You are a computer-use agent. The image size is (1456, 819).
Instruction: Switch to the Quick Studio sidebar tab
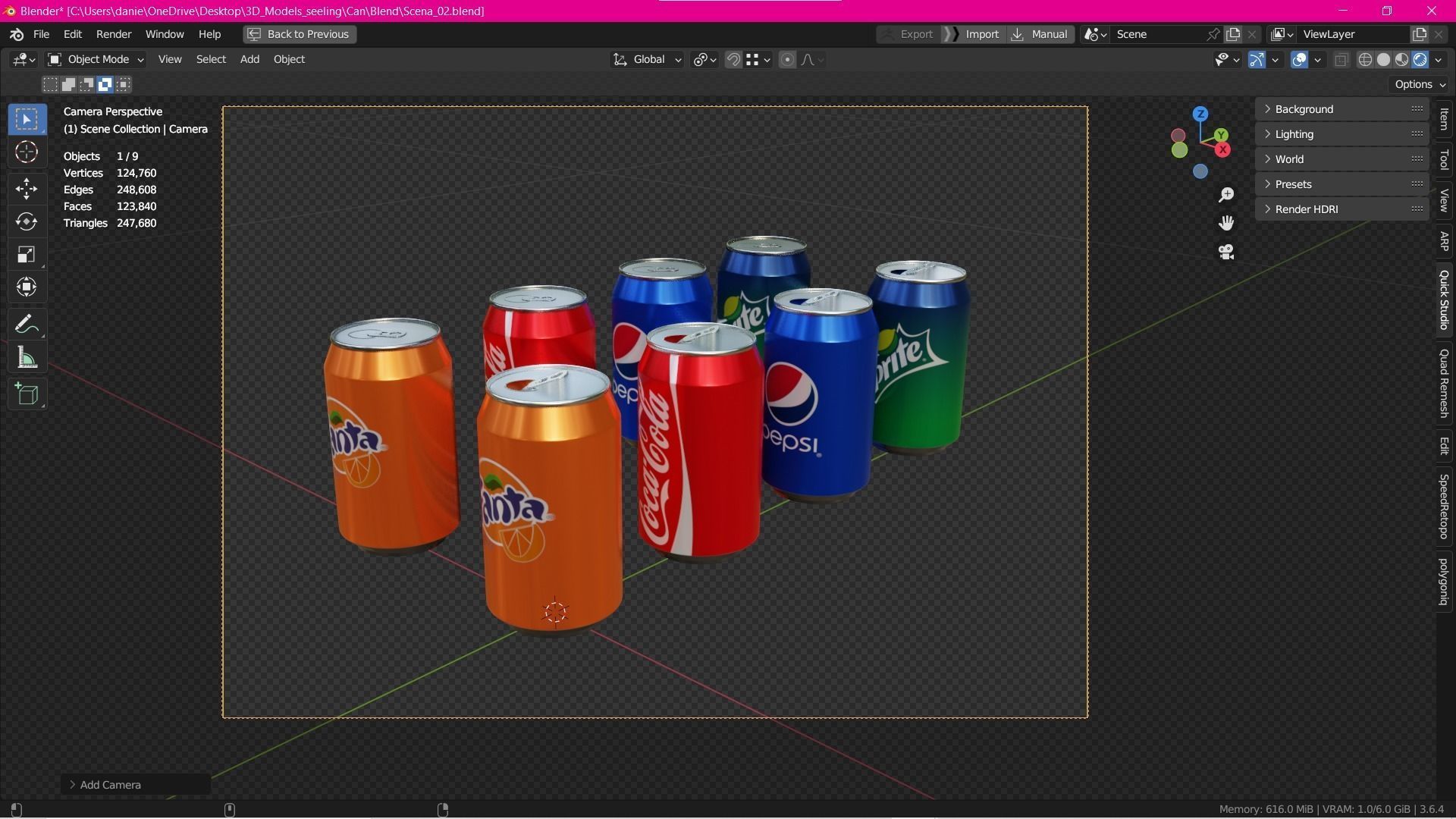(1444, 300)
